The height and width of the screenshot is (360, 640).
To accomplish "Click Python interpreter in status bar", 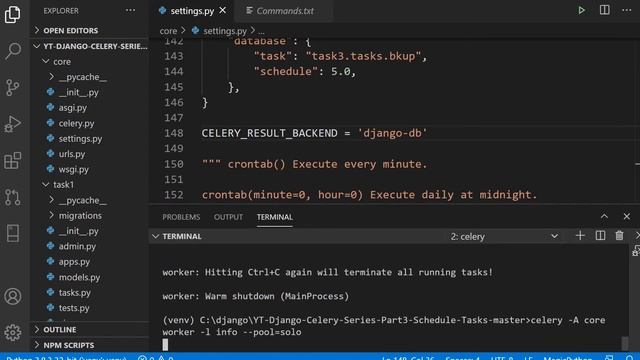I will [x=67, y=358].
